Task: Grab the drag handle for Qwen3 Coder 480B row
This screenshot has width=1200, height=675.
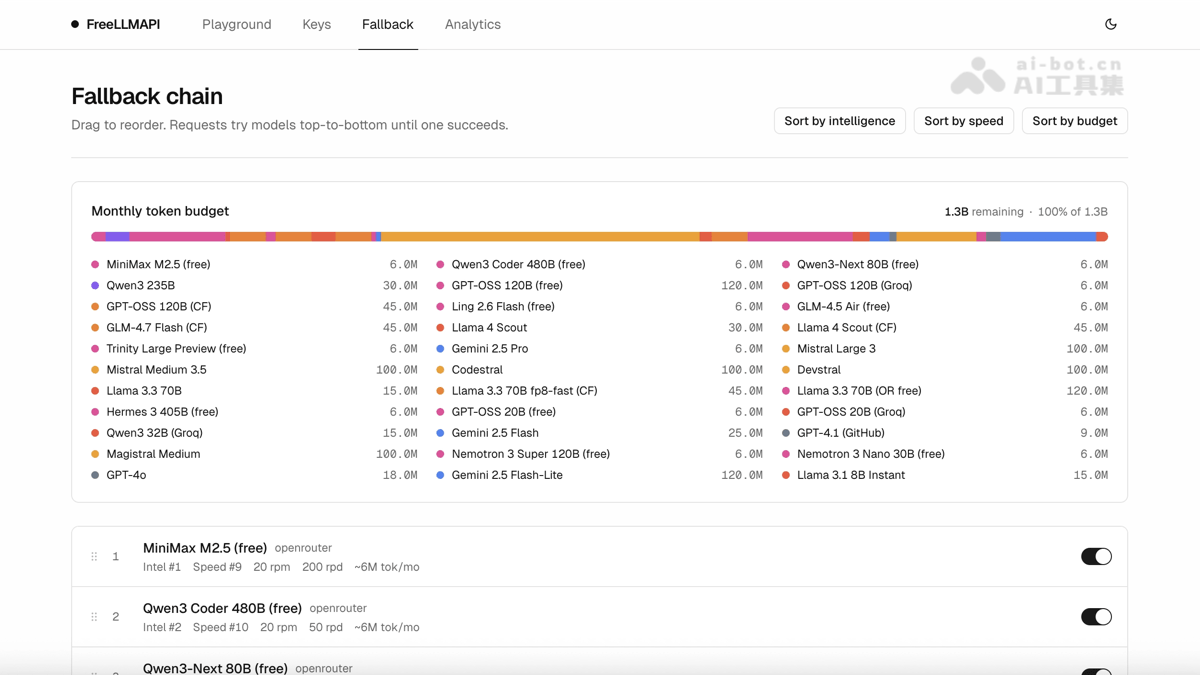Action: [x=94, y=617]
